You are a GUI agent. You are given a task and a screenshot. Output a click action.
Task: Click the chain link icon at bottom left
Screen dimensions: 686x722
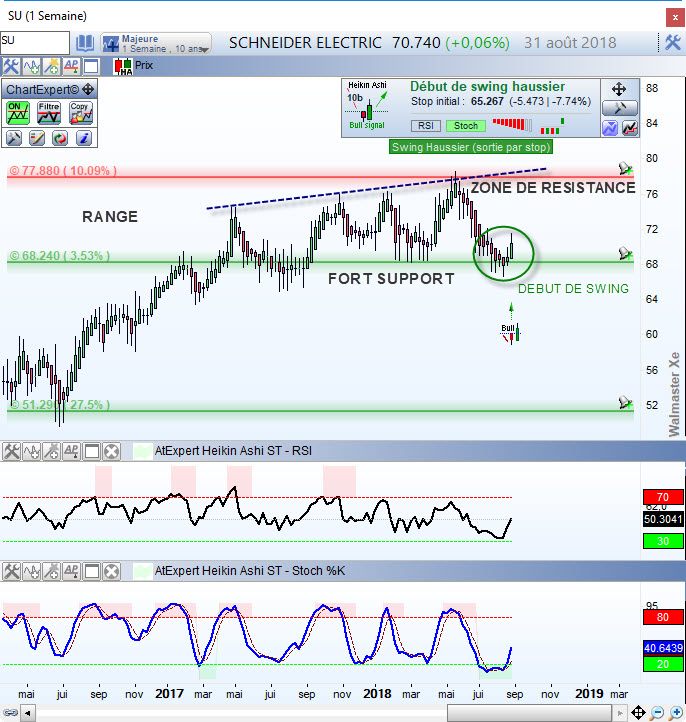coord(10,713)
